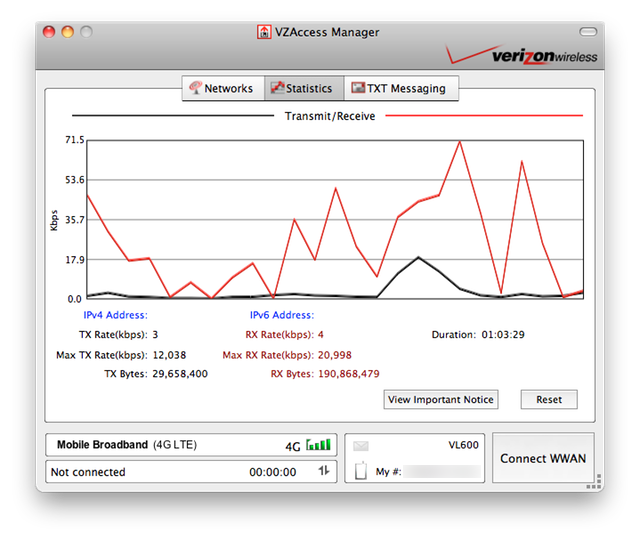Image resolution: width=640 pixels, height=541 pixels.
Task: Click the 00:00:00 connection timer
Action: pos(273,472)
